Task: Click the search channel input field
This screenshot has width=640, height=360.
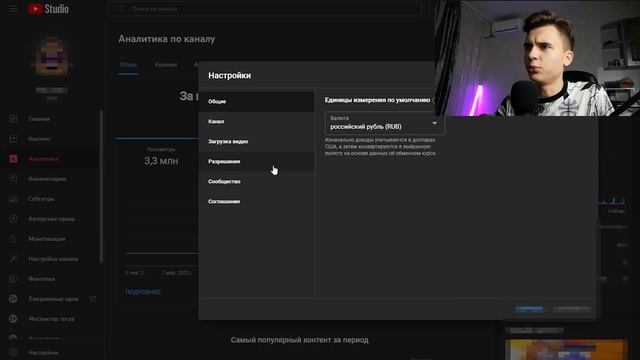Action: [x=265, y=9]
